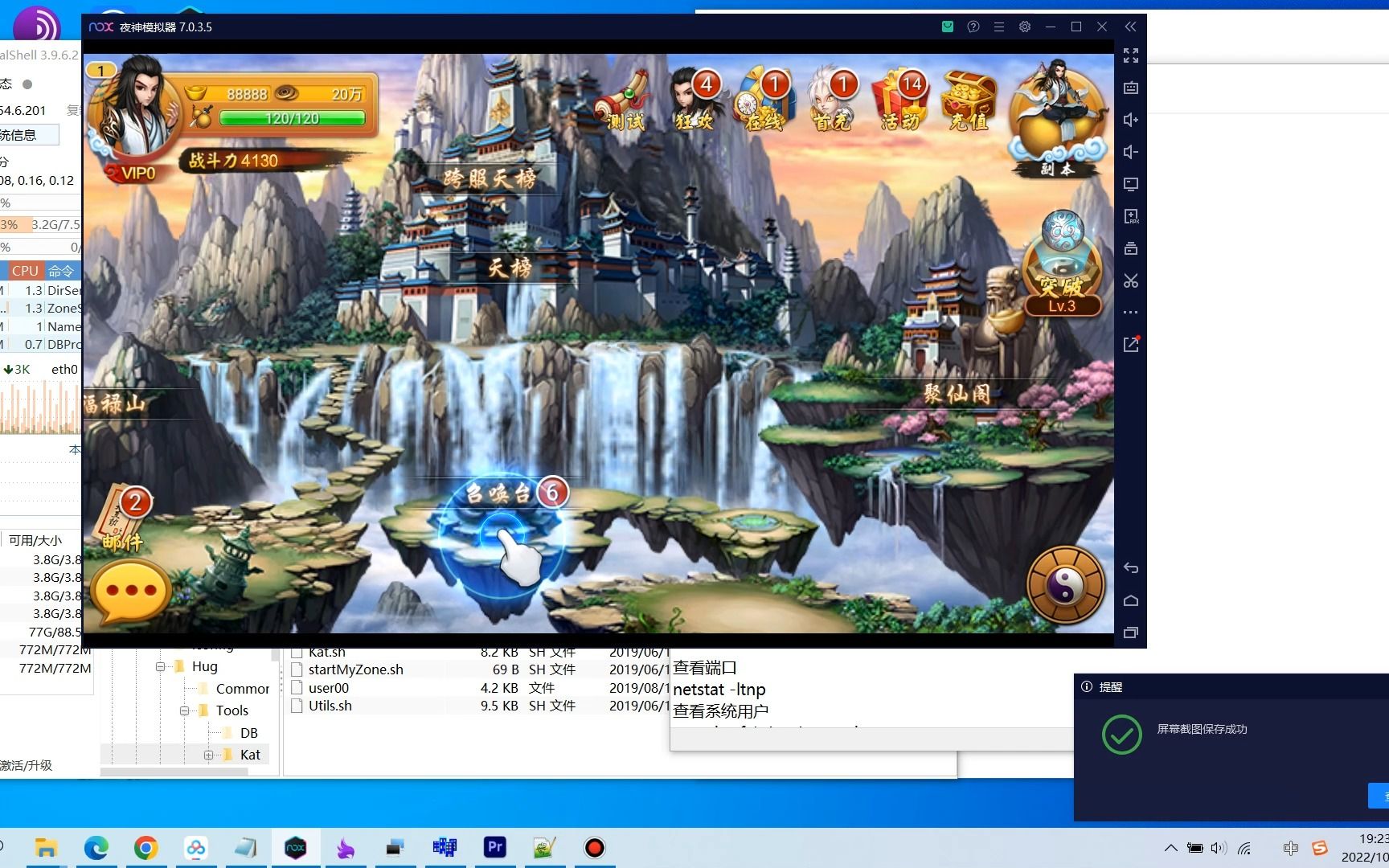Open Nox settings gear icon
The image size is (1389, 868).
point(1025,27)
